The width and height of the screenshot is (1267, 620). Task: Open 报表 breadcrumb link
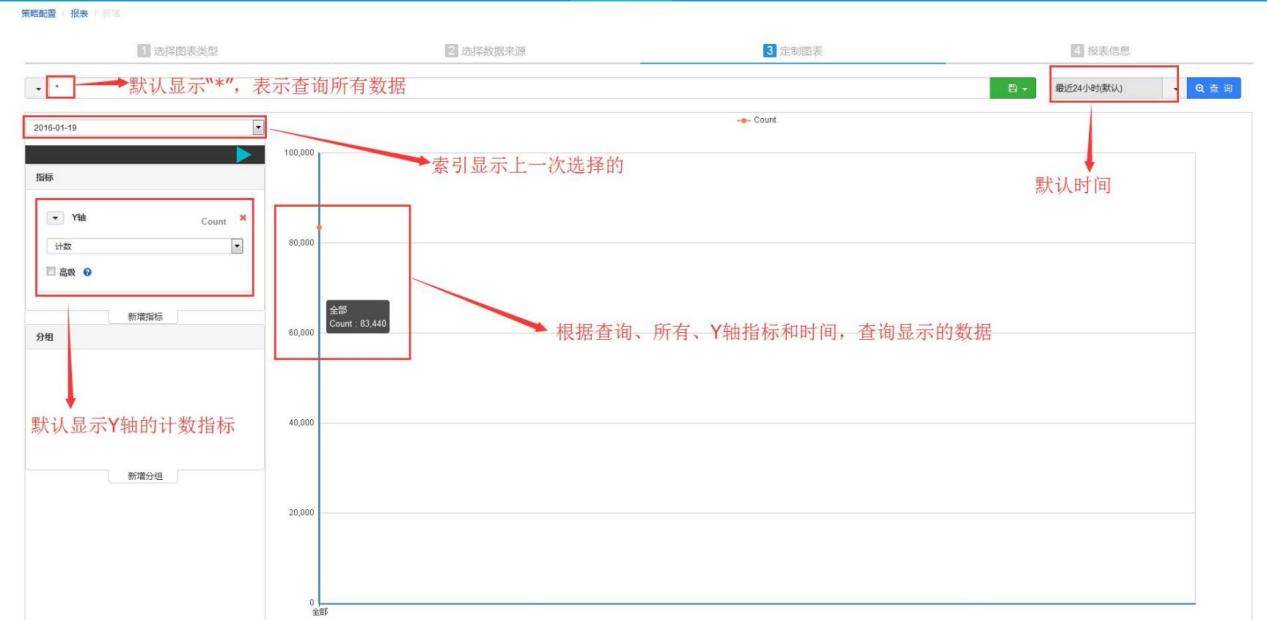click(79, 11)
